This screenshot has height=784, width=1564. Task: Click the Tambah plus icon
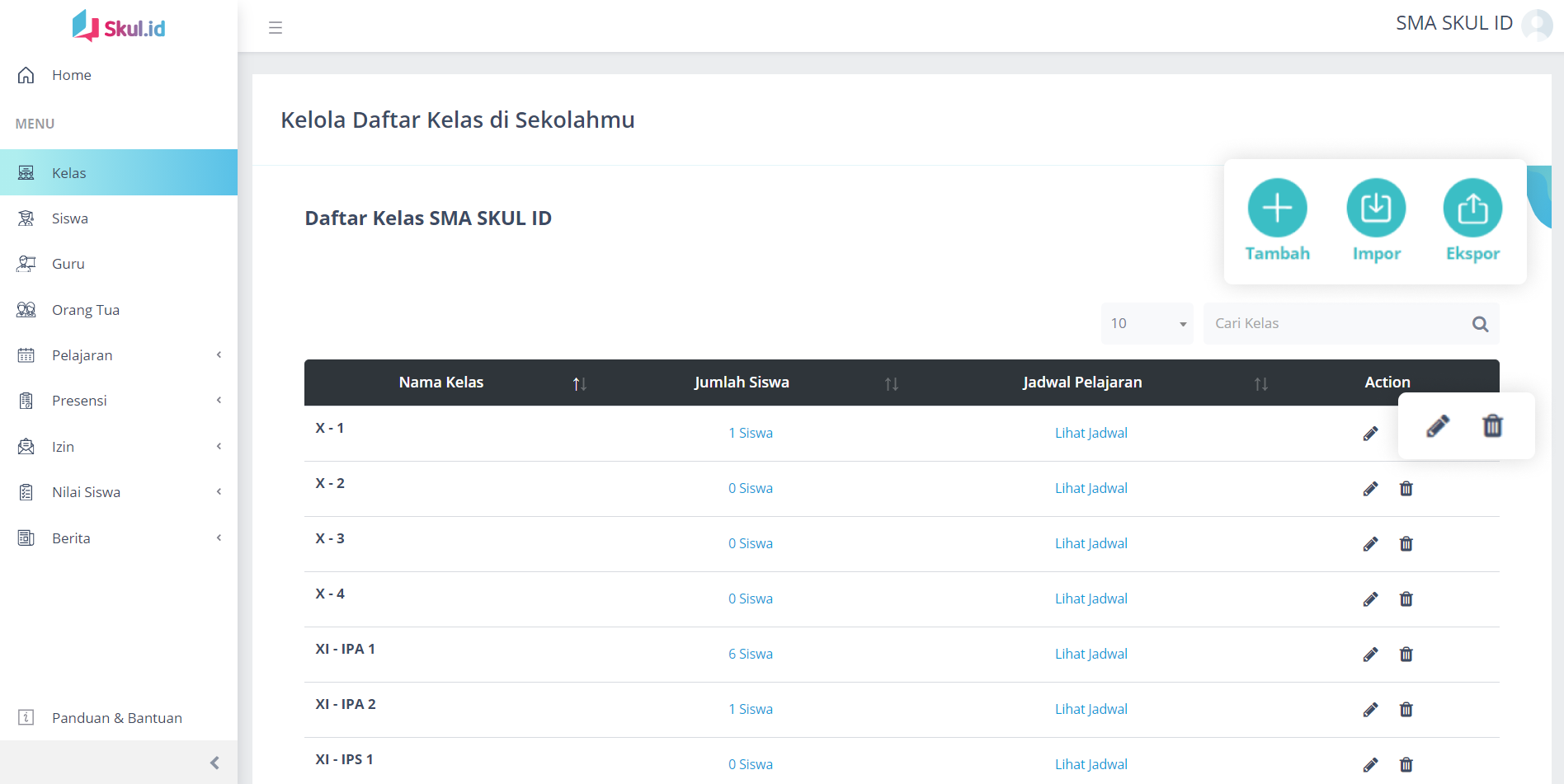click(1277, 208)
